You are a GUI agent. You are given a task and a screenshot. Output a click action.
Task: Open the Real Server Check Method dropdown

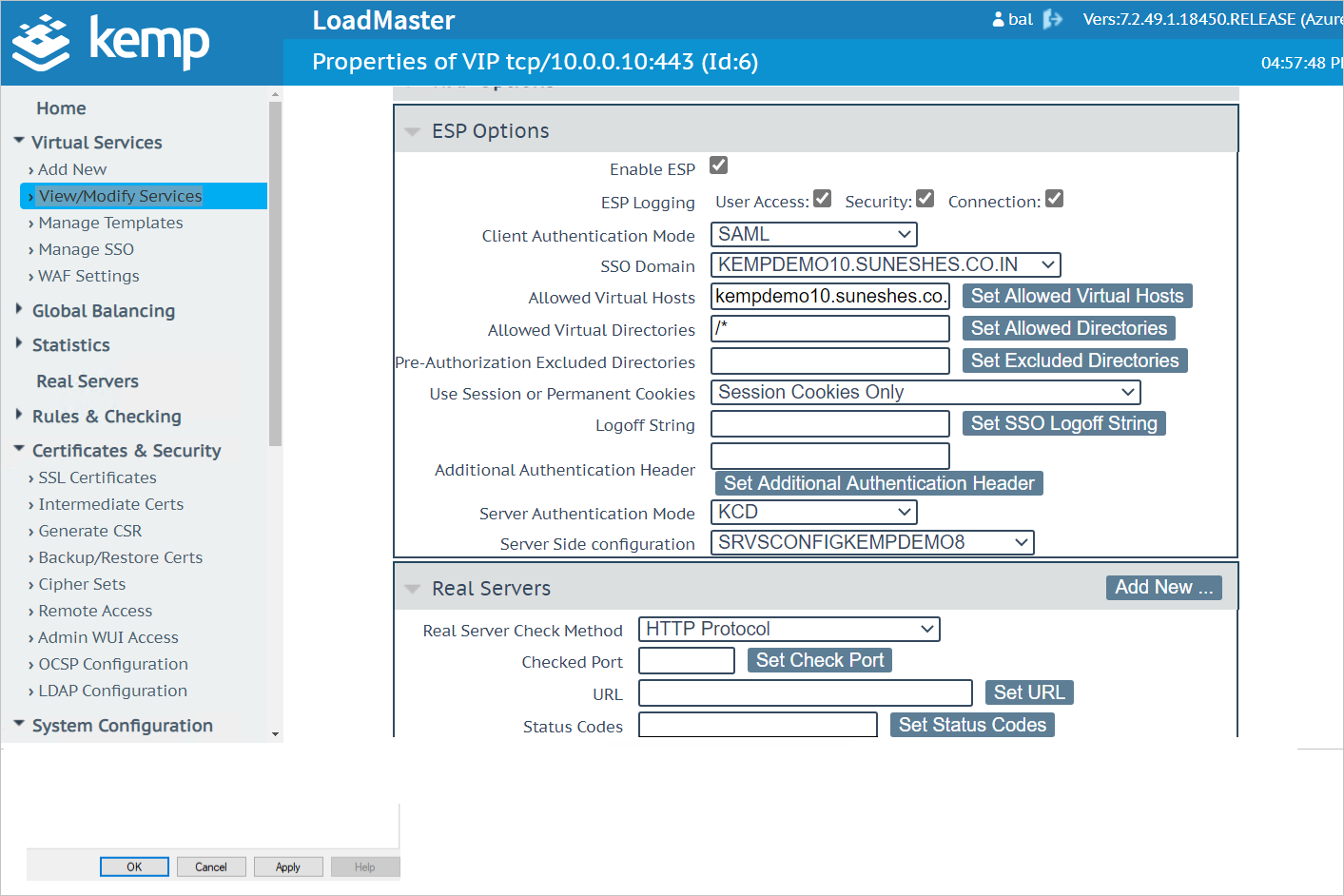coord(789,629)
